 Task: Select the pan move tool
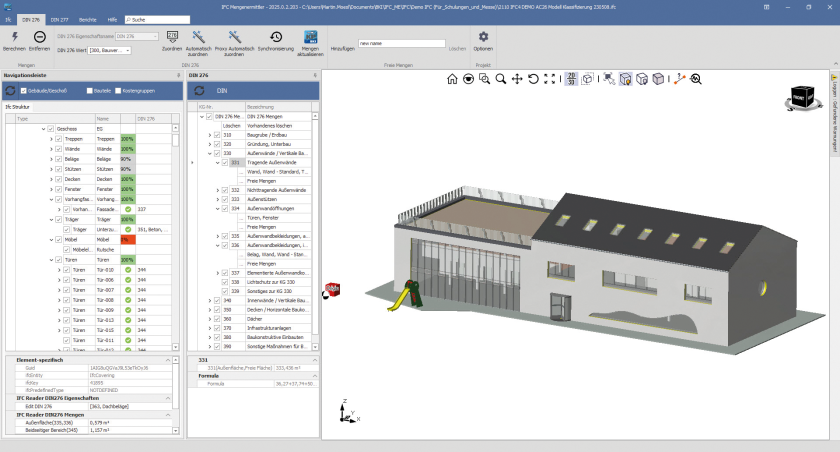[x=517, y=79]
